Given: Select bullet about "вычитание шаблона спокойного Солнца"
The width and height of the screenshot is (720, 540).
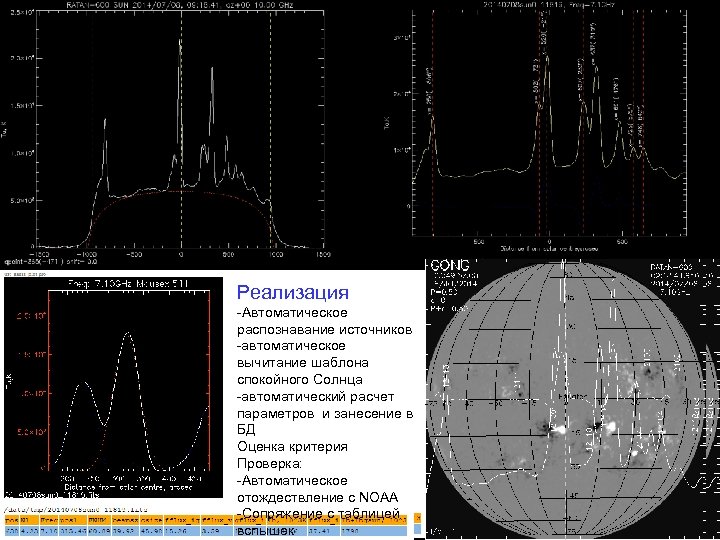Looking at the screenshot, I should pyautogui.click(x=303, y=362).
